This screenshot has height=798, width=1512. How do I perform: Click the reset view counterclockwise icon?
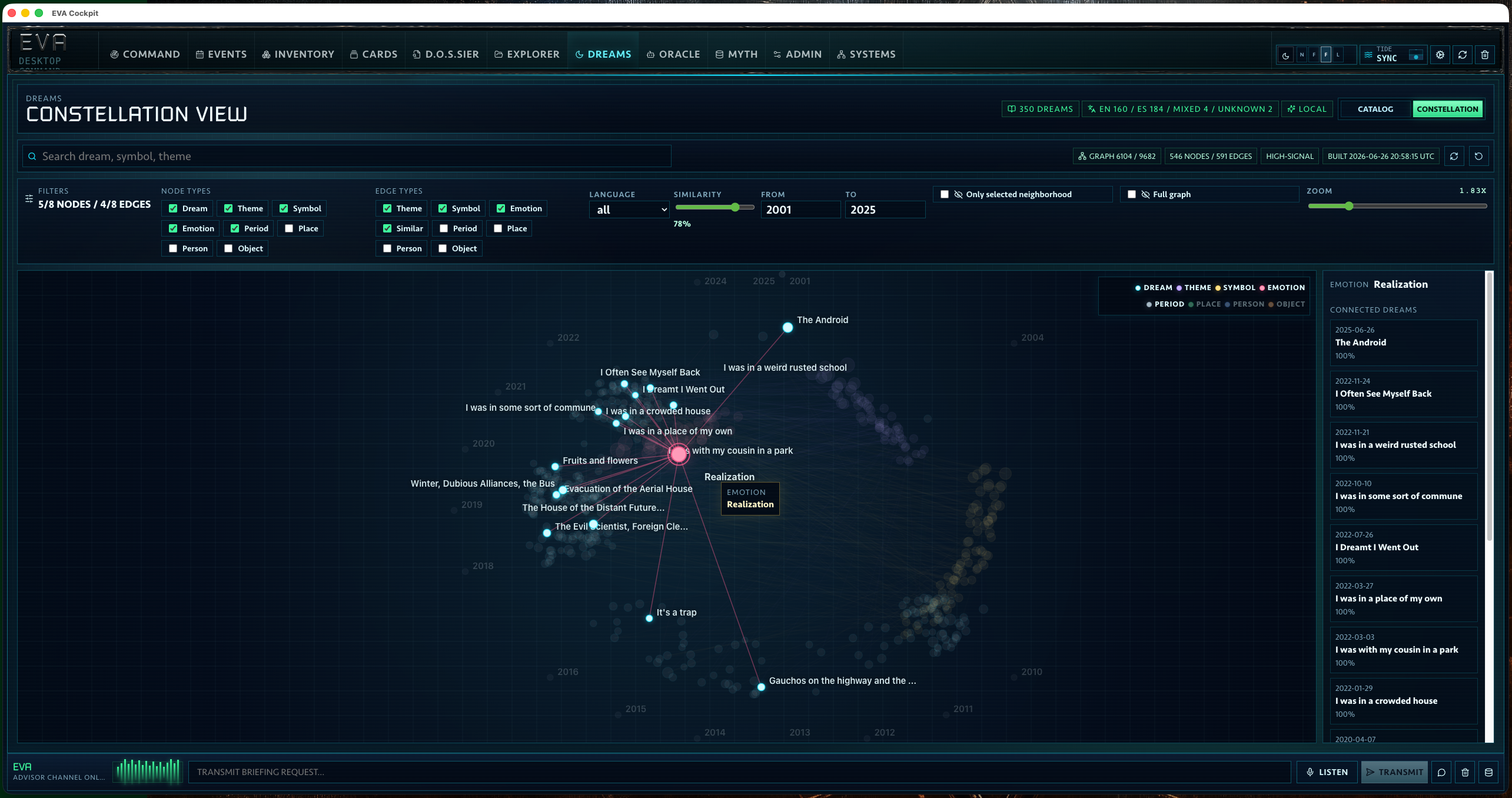tap(1479, 156)
